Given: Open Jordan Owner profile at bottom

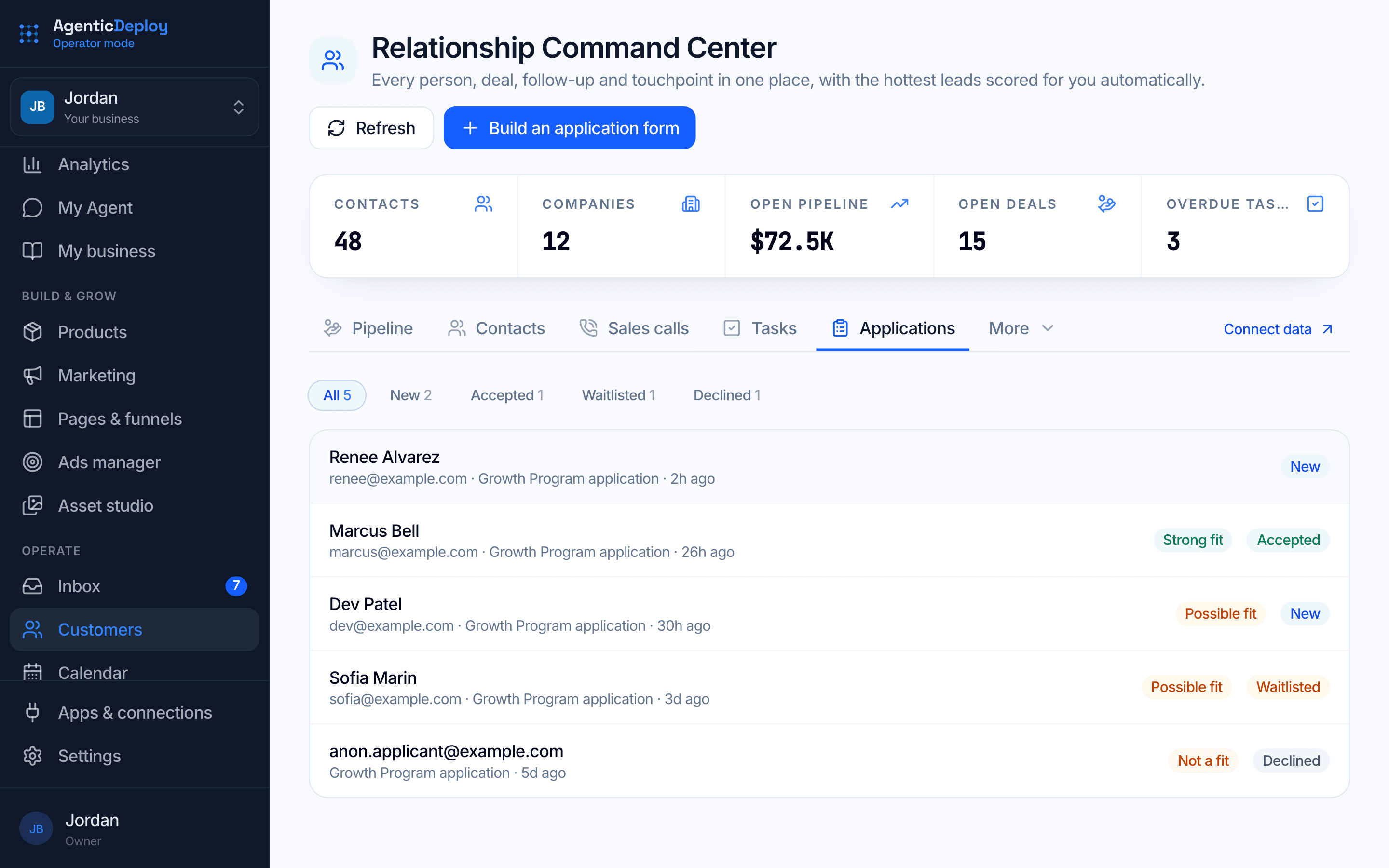Looking at the screenshot, I should [x=134, y=828].
